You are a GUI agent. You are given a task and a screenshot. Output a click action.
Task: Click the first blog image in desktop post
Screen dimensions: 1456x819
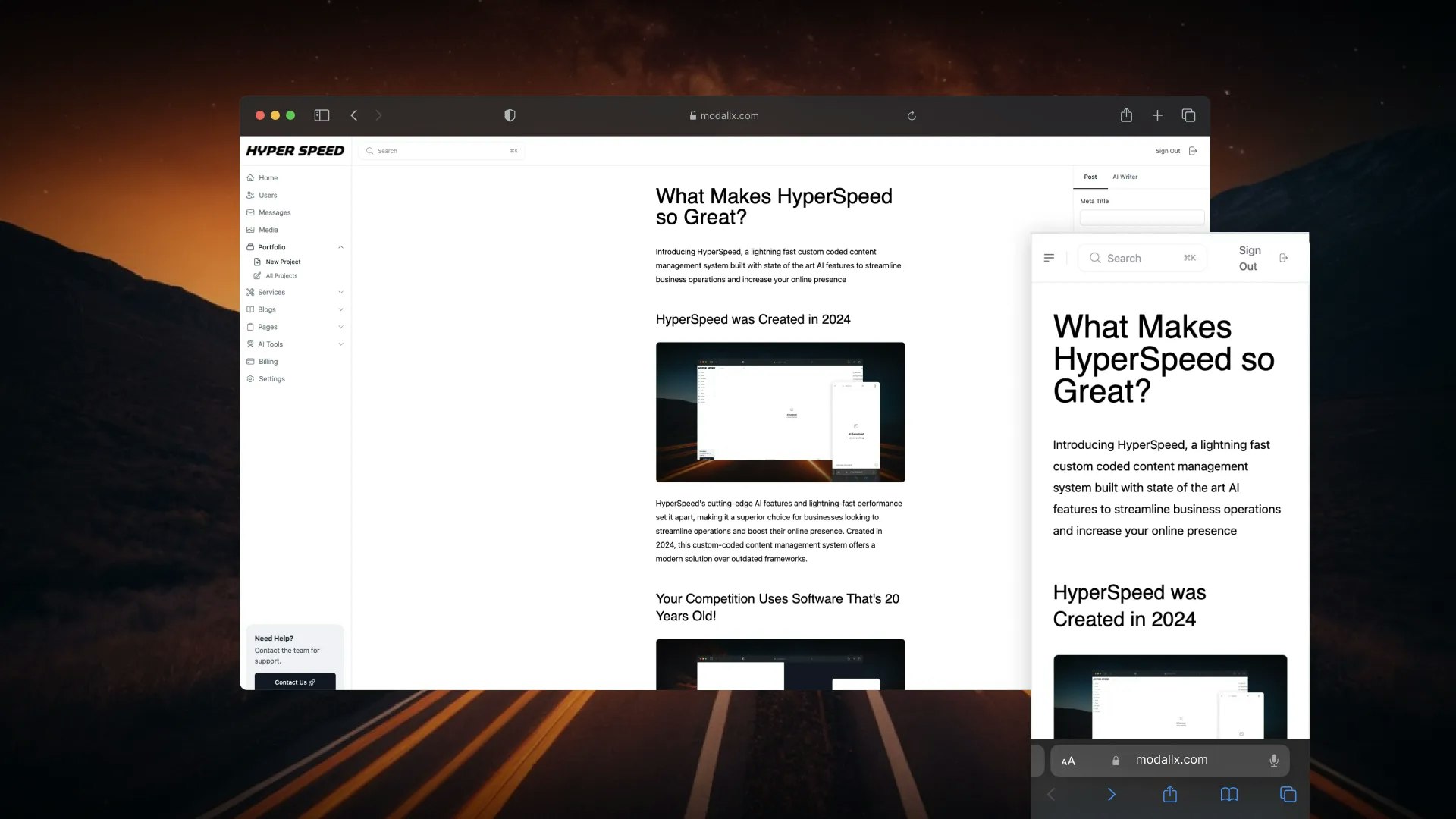click(x=780, y=412)
